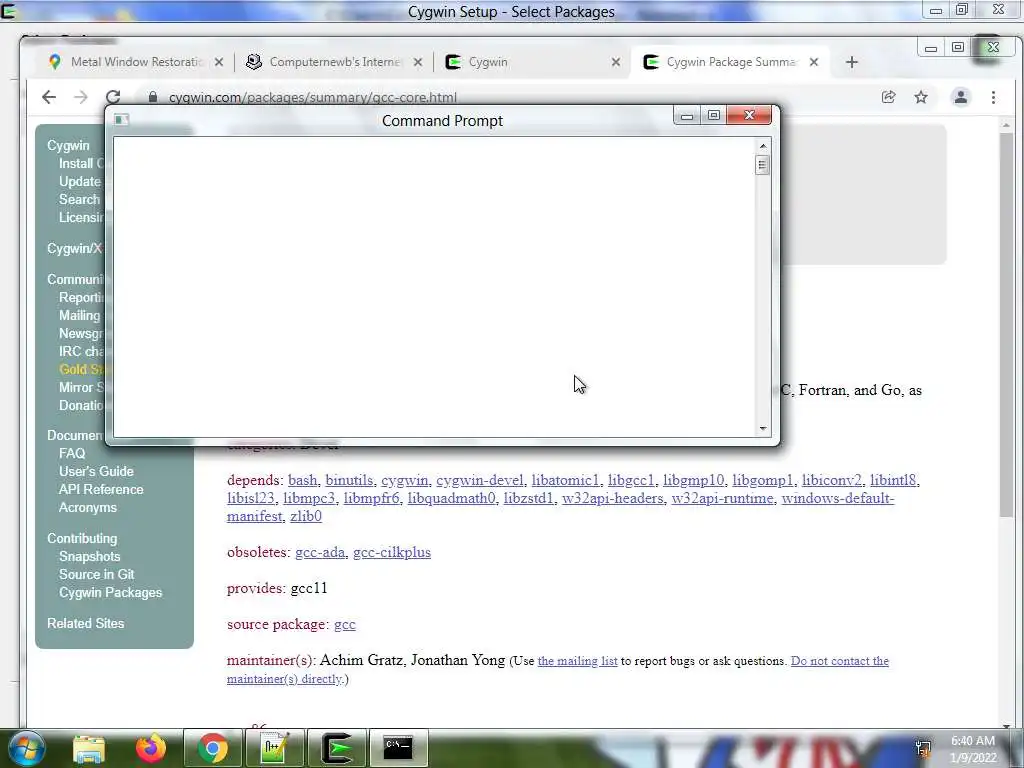Minimize the Cygwin Setup window

[x=936, y=10]
